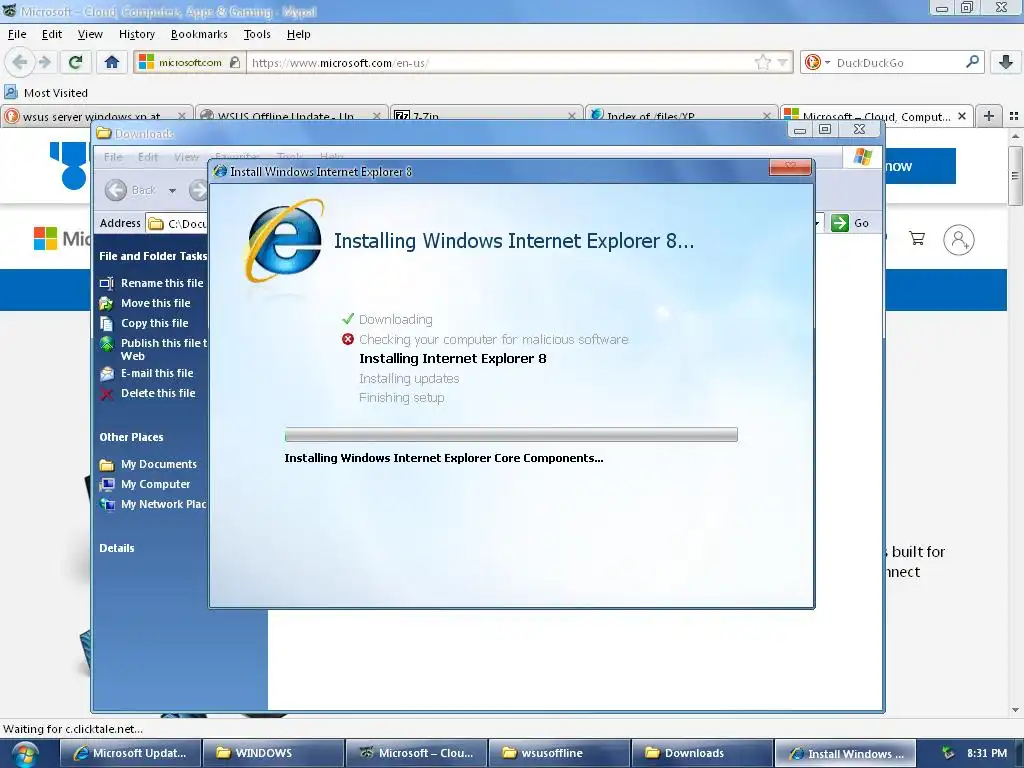Click the Microsoft logo on the webpage

[45, 238]
